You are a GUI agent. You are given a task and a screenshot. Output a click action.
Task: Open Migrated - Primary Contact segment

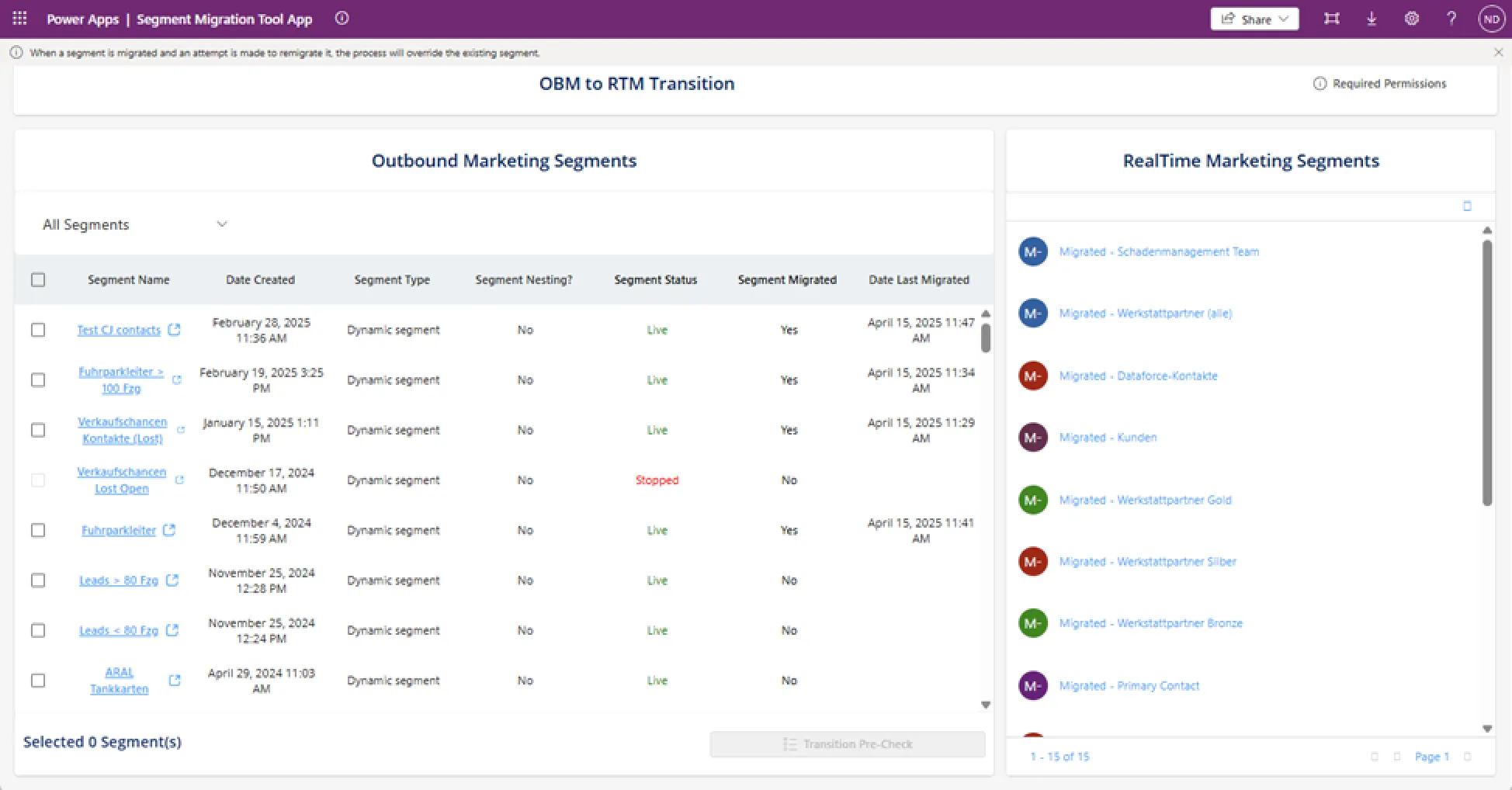[x=1129, y=686]
